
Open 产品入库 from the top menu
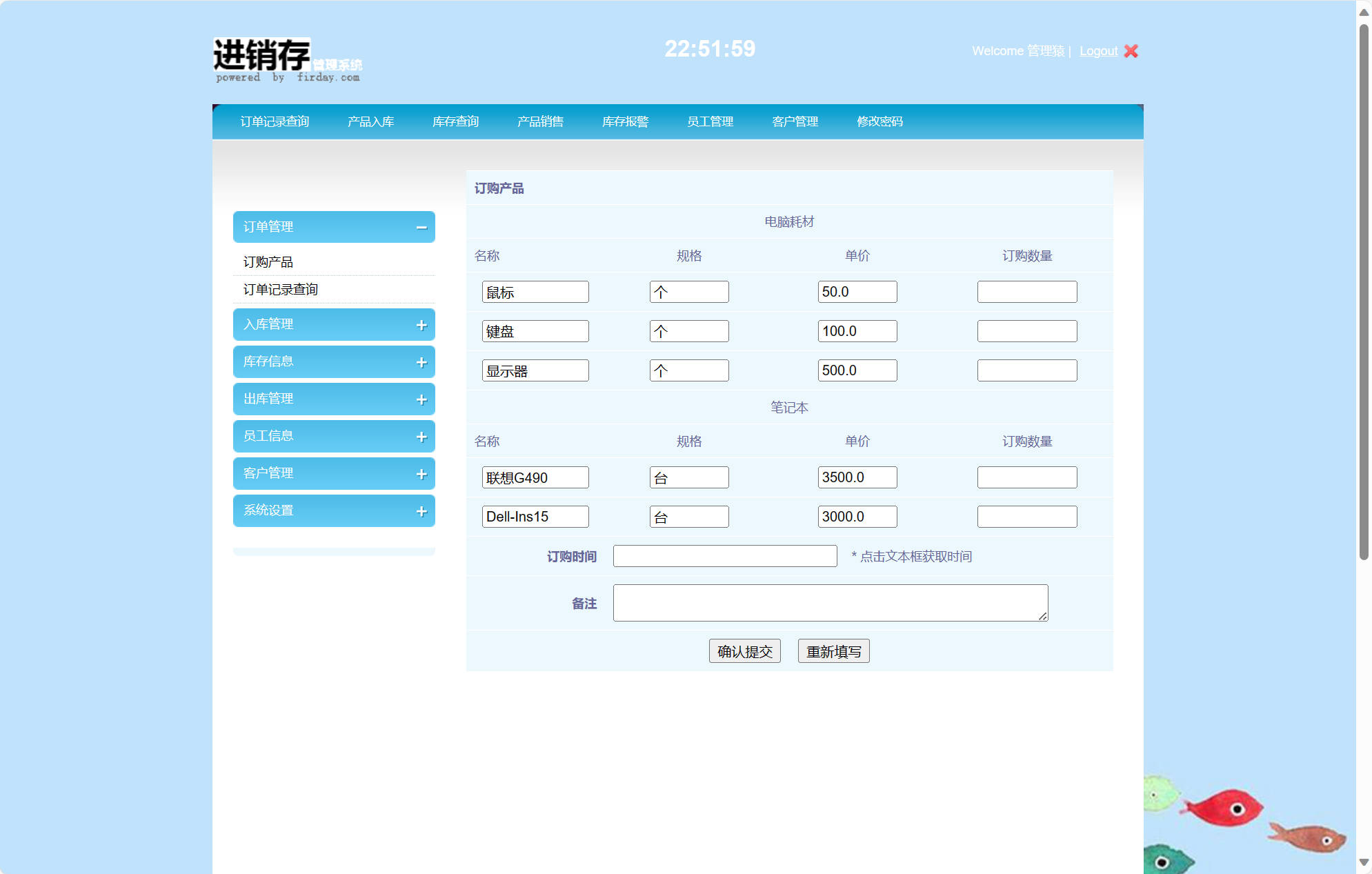coord(371,121)
